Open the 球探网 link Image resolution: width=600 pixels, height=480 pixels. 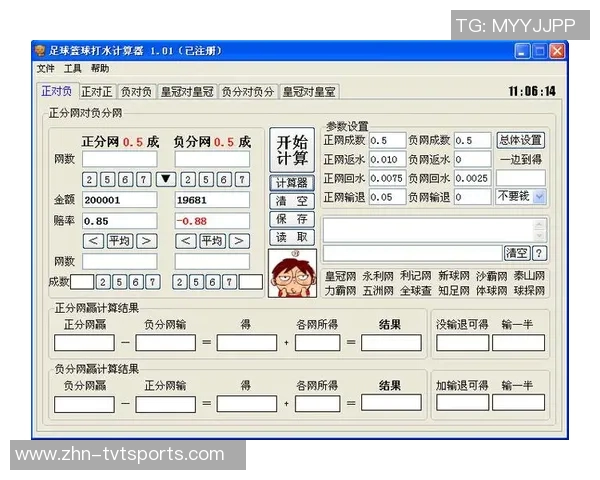pyautogui.click(x=529, y=291)
